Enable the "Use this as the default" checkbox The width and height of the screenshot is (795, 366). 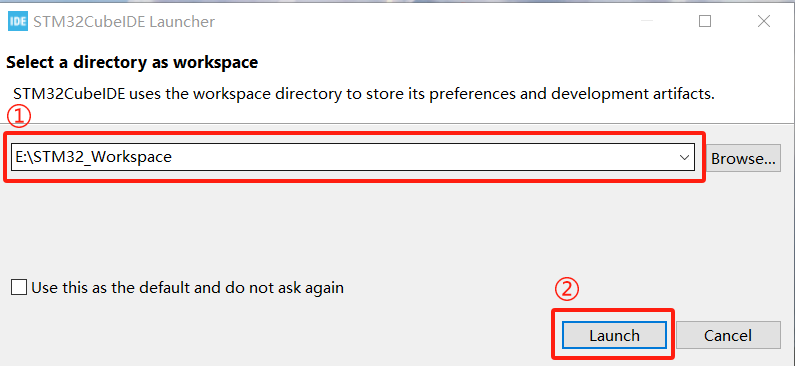point(19,288)
